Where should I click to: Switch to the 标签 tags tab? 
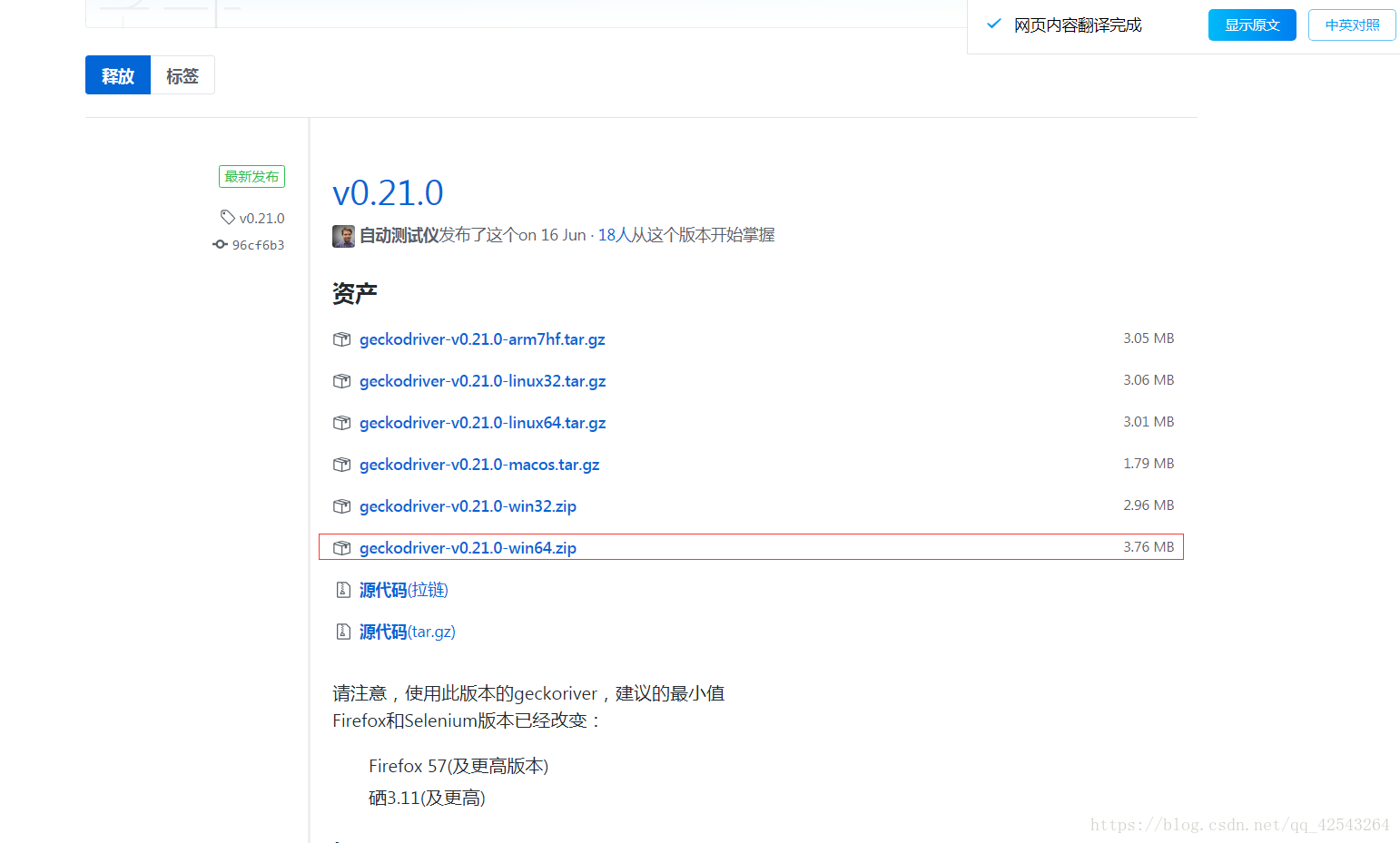pos(182,75)
